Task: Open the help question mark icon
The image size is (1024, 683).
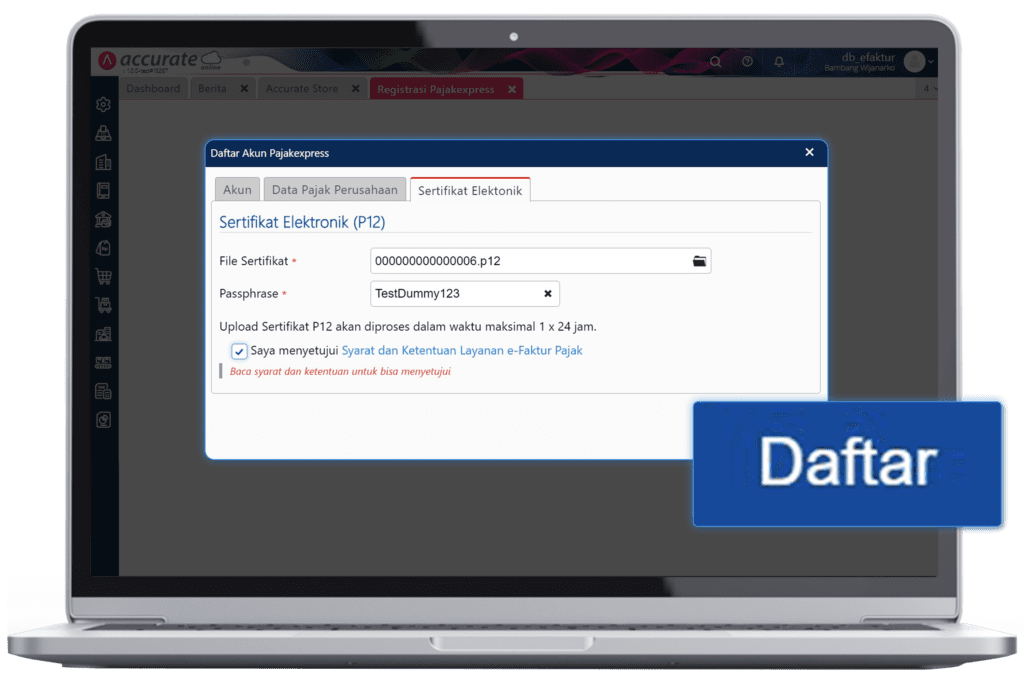Action: 748,61
